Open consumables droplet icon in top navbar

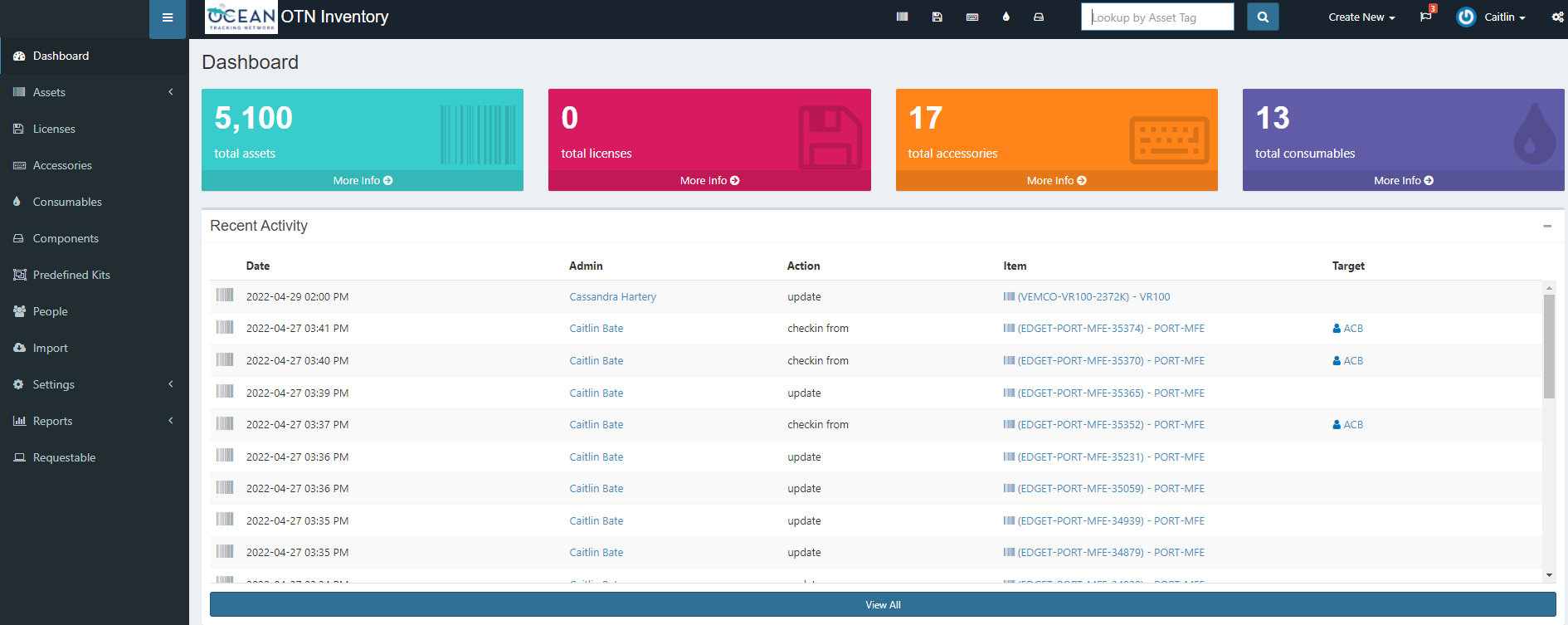point(1006,17)
